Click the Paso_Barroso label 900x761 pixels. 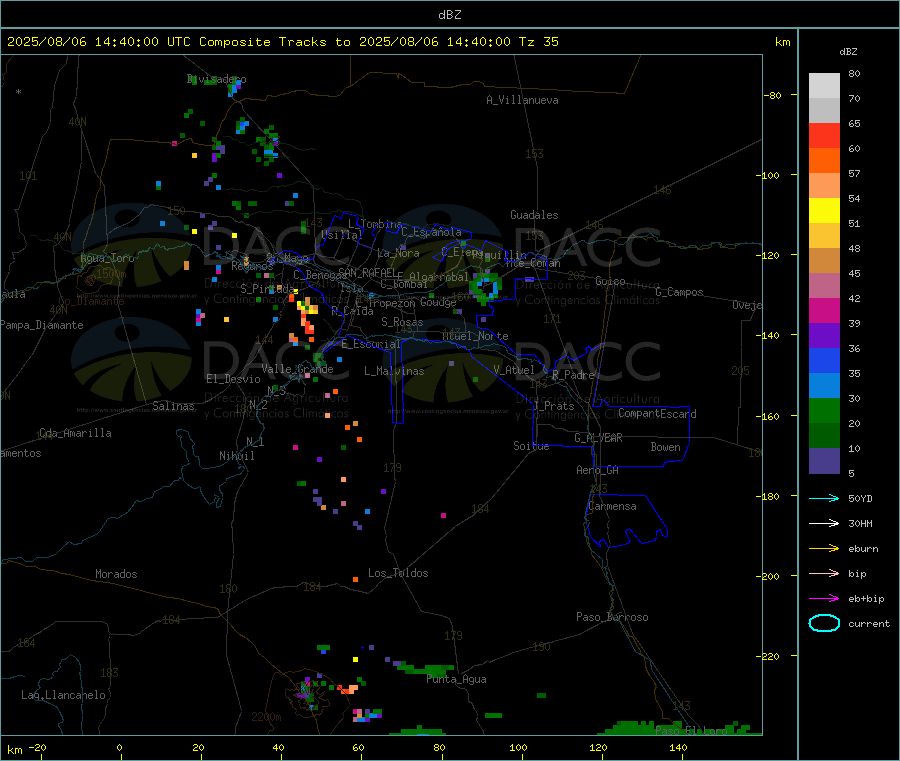pyautogui.click(x=612, y=617)
